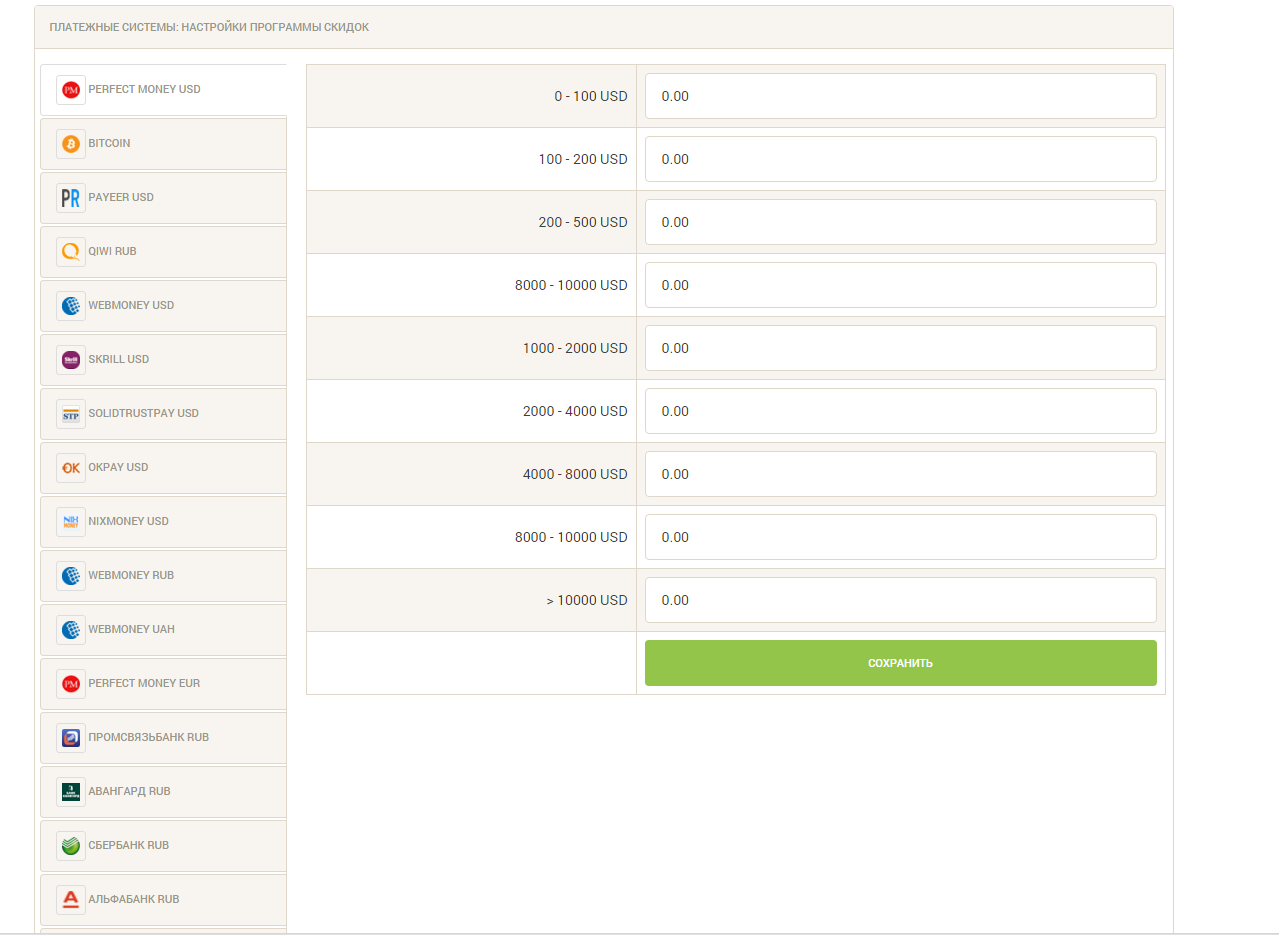Viewport: 1279px width, 935px height.
Task: Select the WebMoney RUB payment tab
Action: click(x=131, y=576)
